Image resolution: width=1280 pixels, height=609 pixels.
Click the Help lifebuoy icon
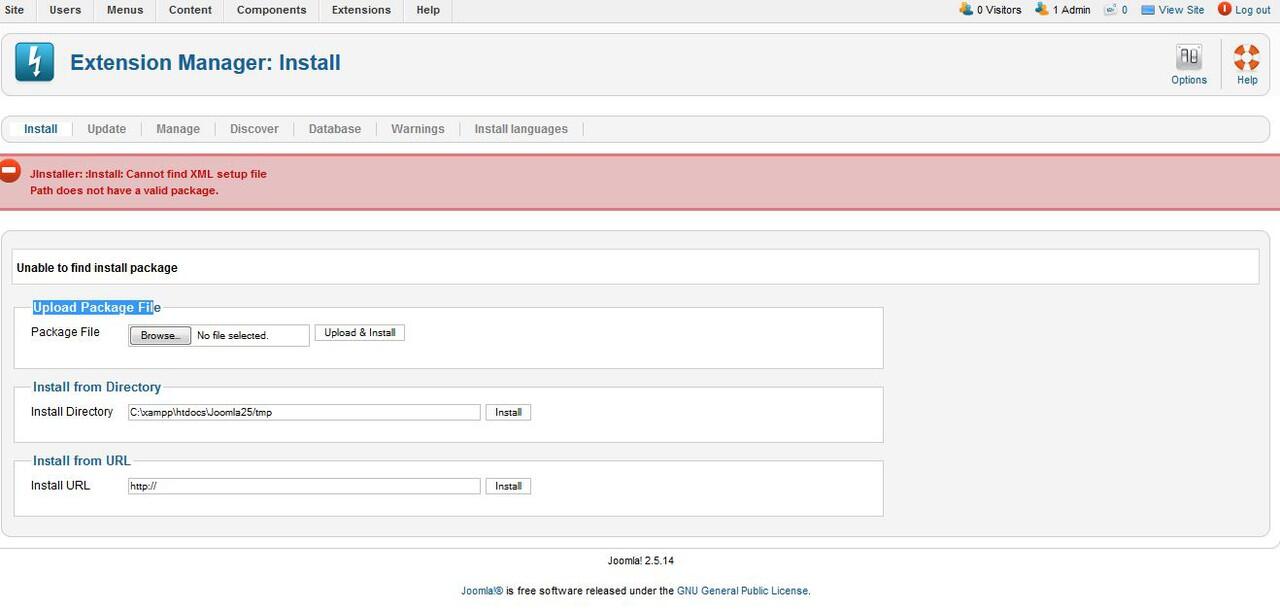[1246, 57]
